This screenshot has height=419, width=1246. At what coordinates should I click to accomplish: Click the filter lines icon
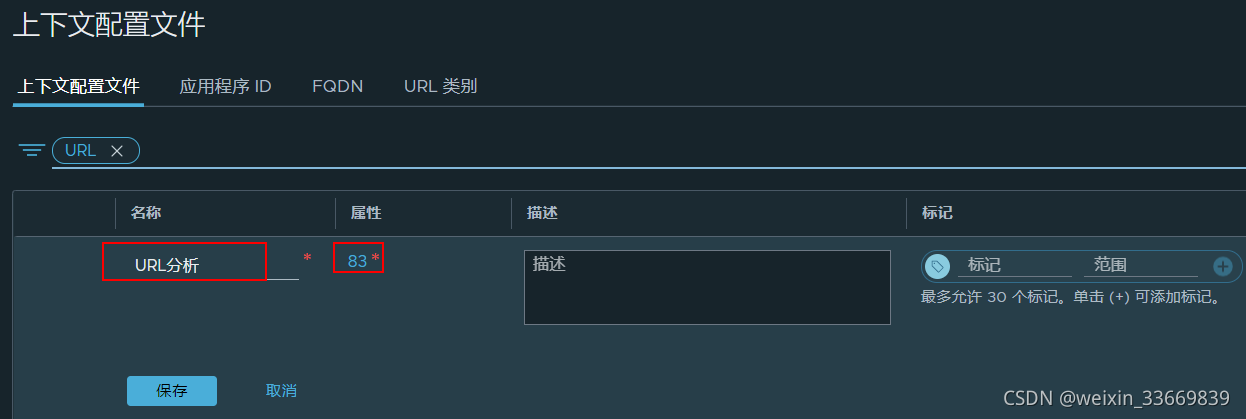pyautogui.click(x=32, y=151)
